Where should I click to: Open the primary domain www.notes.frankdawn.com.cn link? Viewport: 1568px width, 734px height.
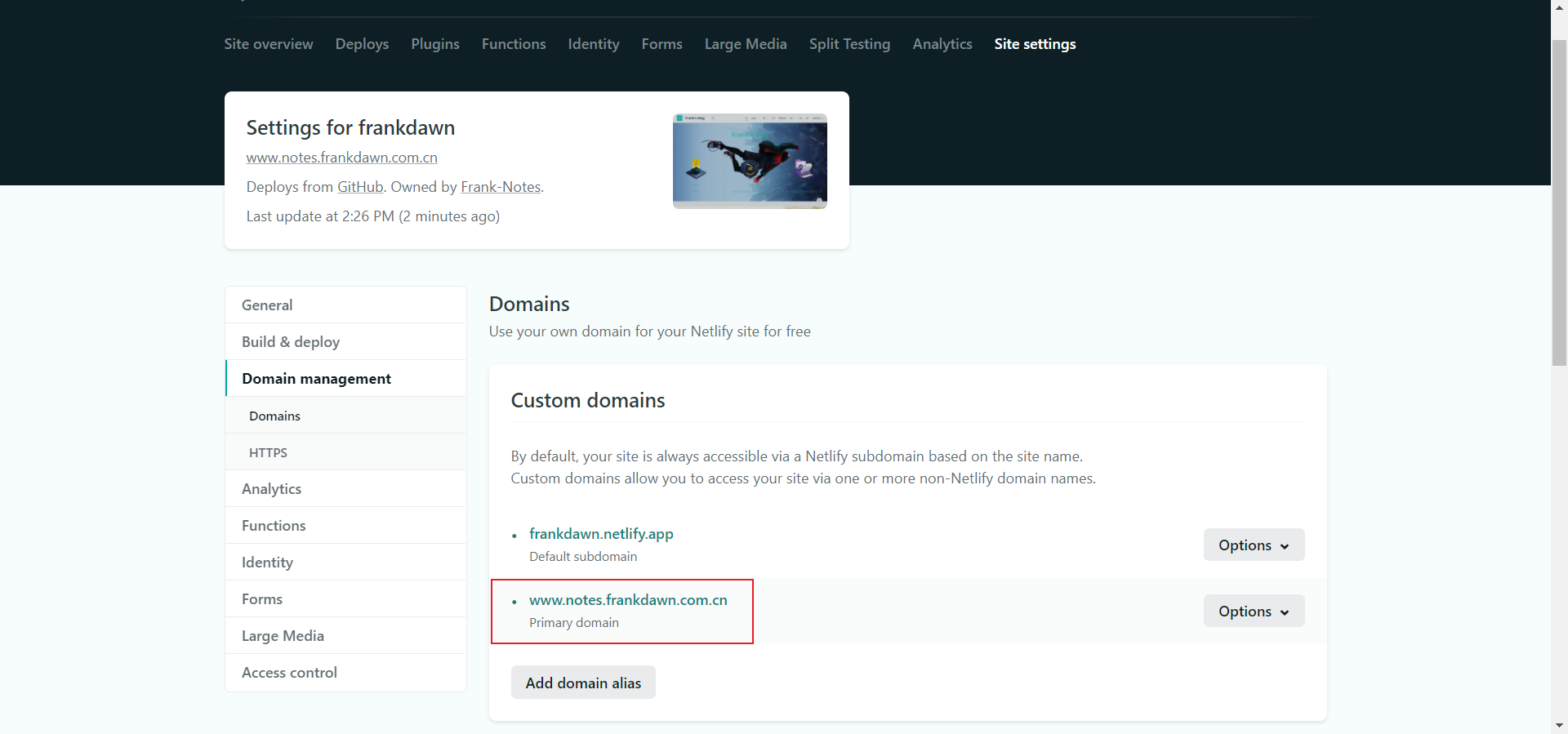pos(628,600)
